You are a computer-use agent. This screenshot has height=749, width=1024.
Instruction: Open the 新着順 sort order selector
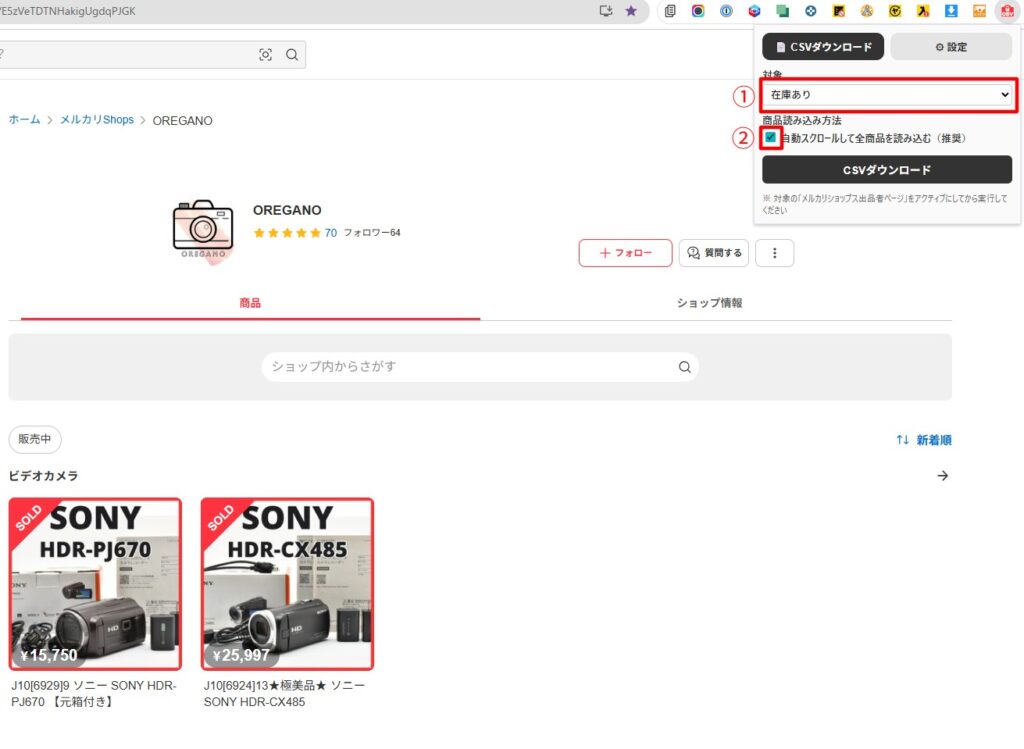(x=923, y=440)
